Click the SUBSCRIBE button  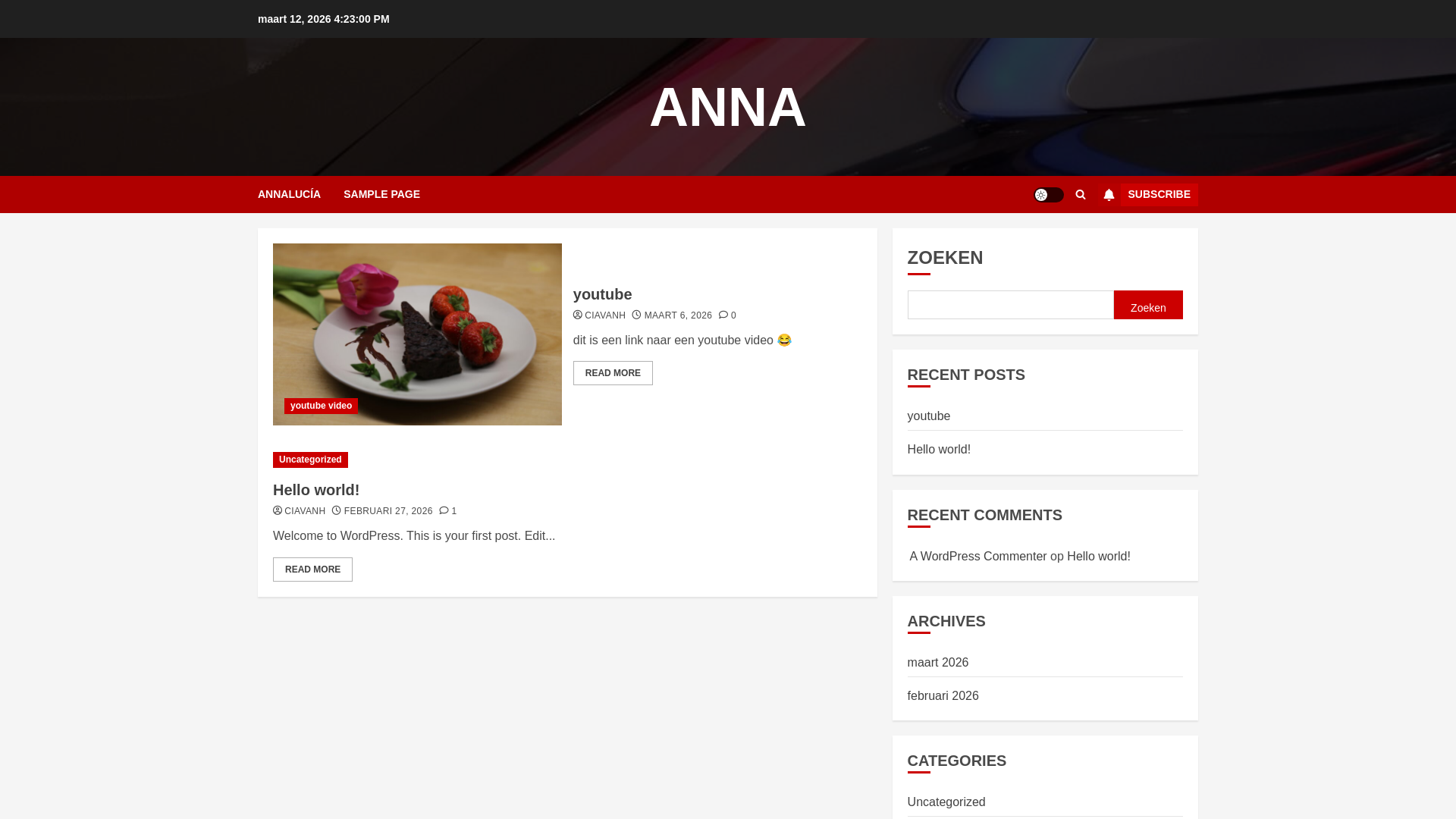(x=1159, y=194)
